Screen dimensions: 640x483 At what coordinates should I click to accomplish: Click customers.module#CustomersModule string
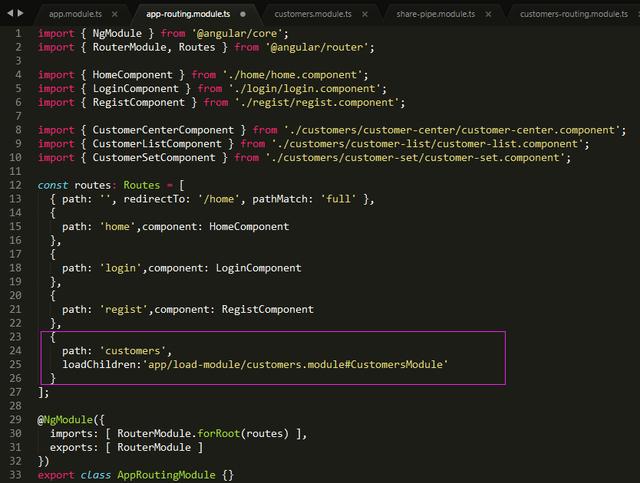(296, 364)
